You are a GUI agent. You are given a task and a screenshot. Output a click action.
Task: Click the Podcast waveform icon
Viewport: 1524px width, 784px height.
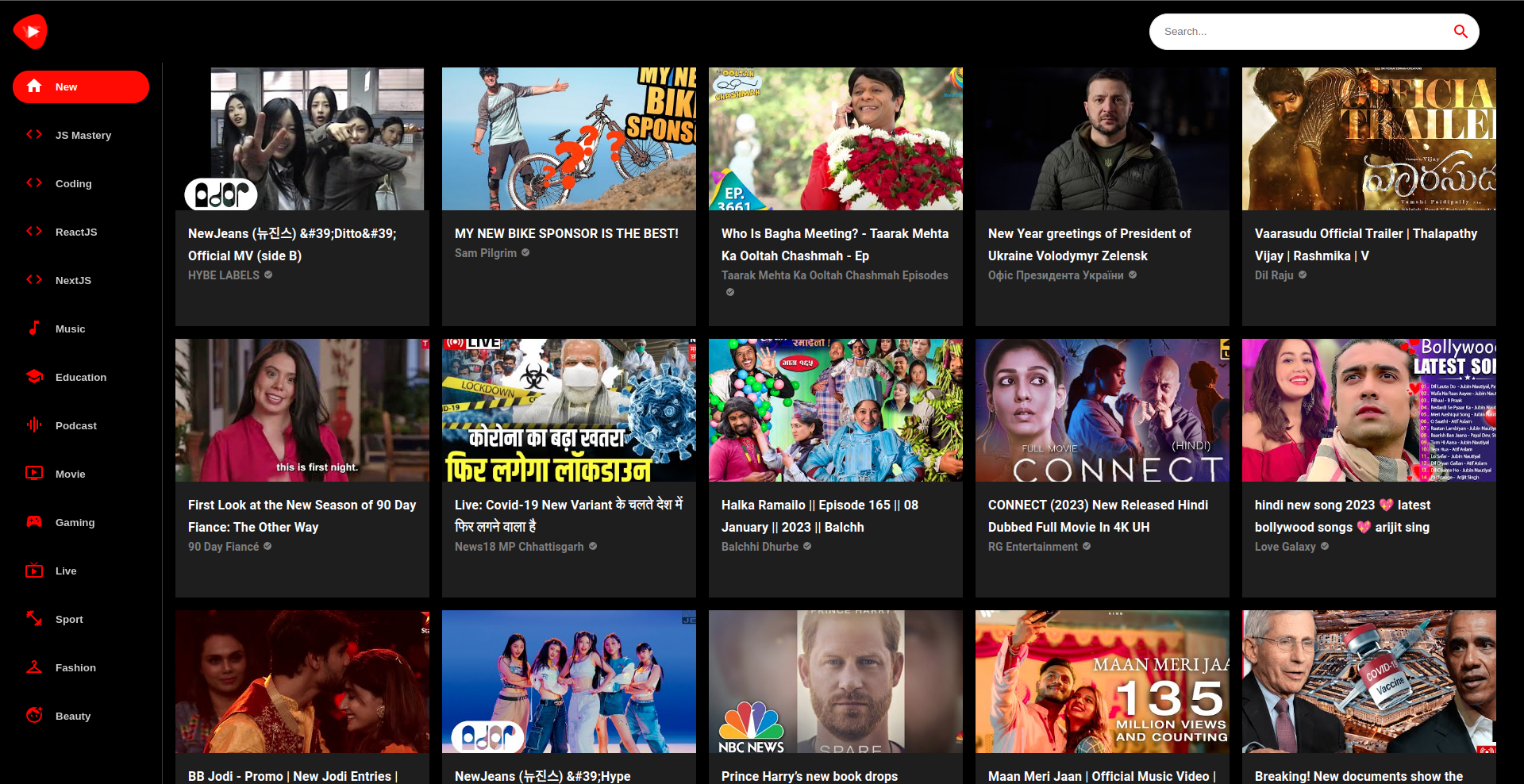[x=34, y=425]
